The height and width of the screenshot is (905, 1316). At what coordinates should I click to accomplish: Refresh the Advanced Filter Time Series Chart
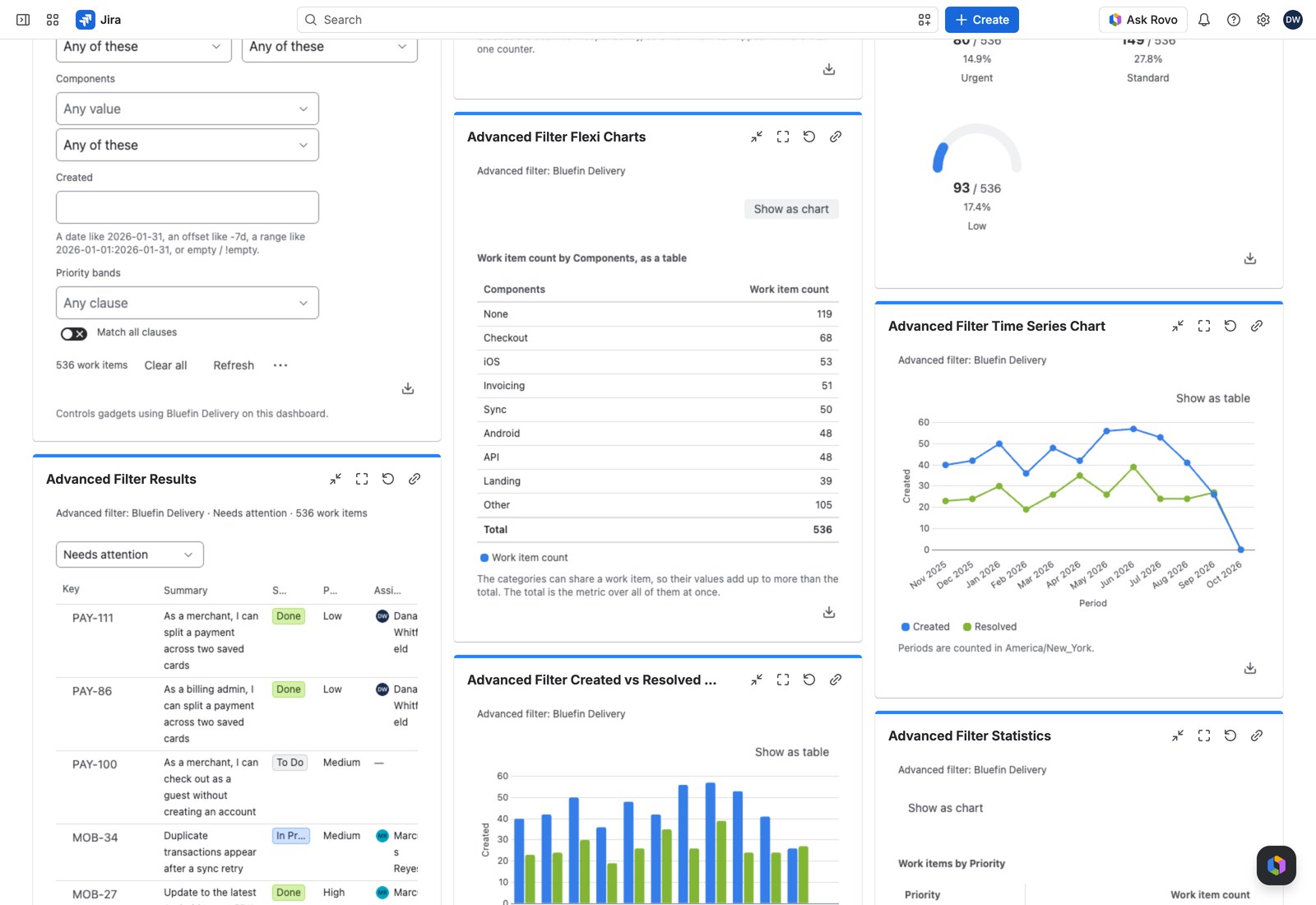tap(1230, 326)
